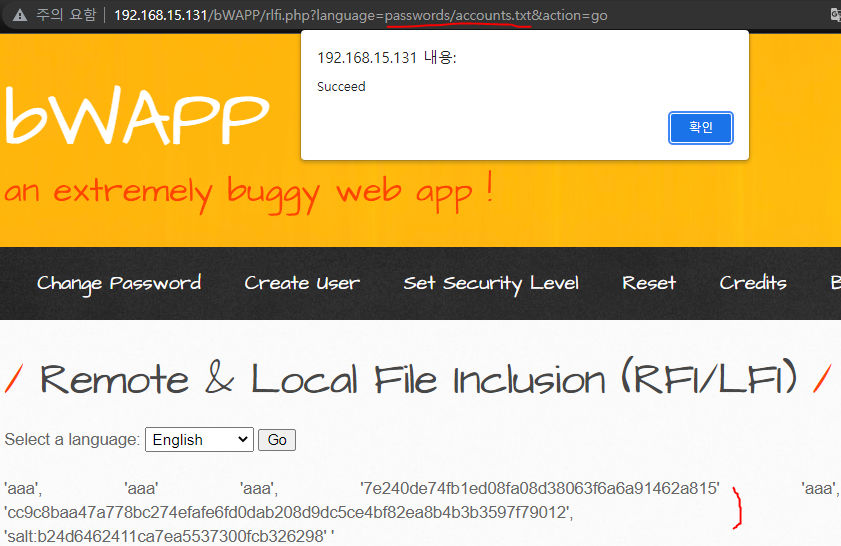Click the bWAPP logo heading
Viewport: 841px width, 546px height.
coord(137,115)
